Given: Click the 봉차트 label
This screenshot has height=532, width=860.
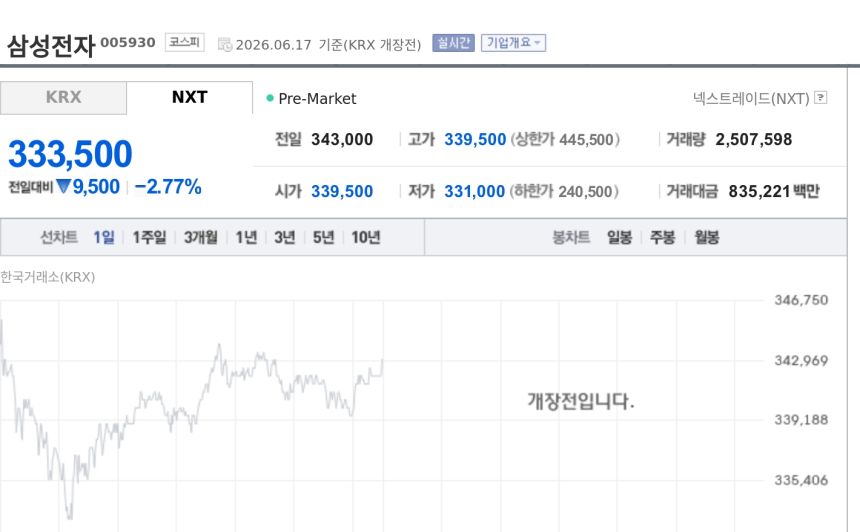Looking at the screenshot, I should pos(571,237).
